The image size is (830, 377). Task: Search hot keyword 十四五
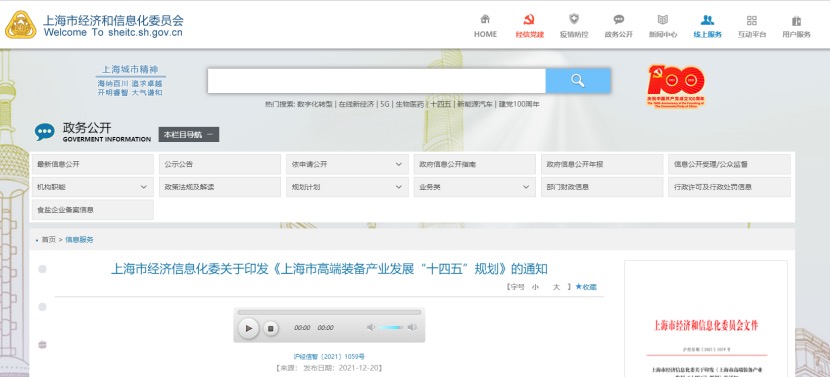pos(441,104)
